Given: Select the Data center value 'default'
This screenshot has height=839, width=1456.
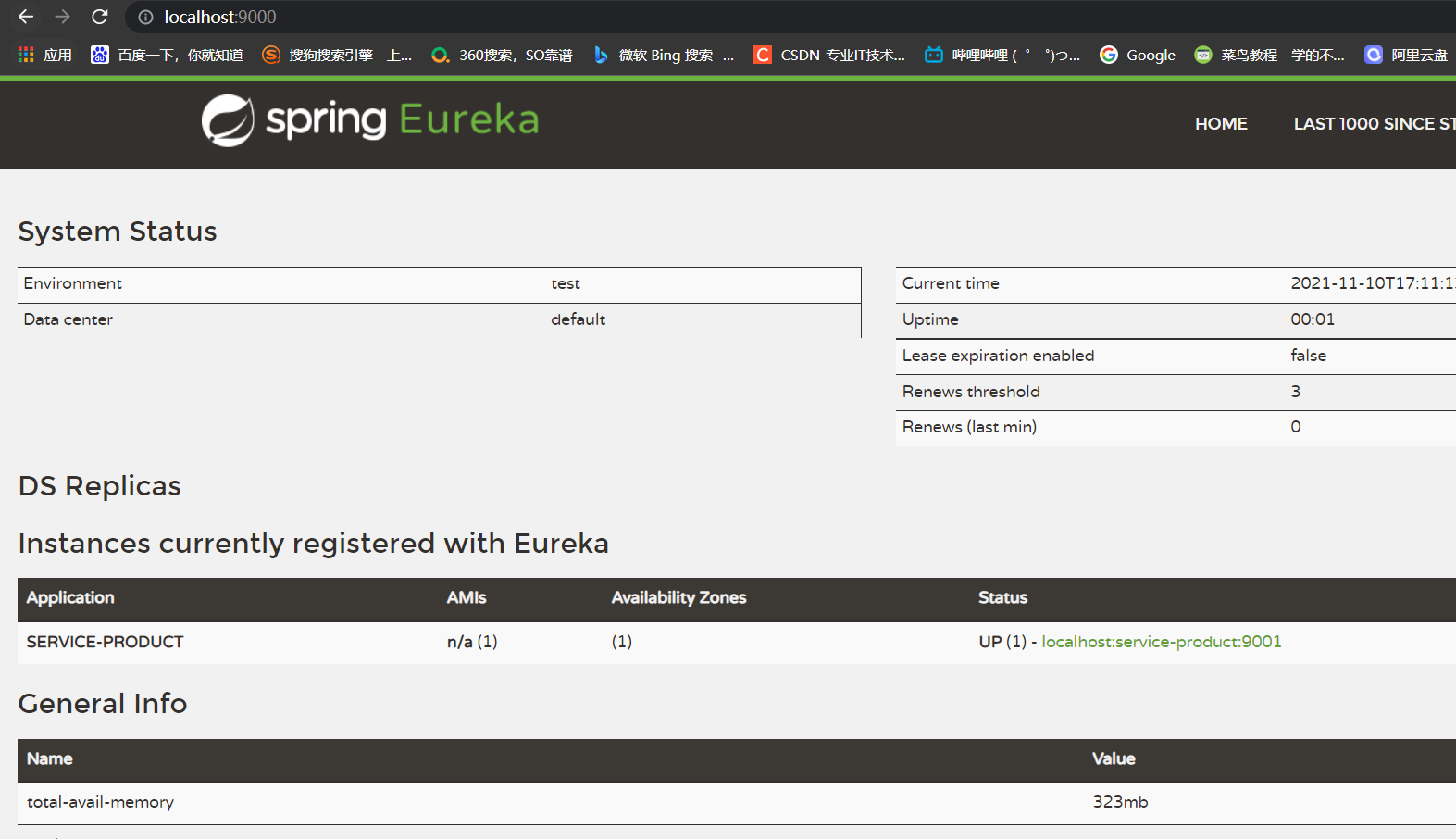Looking at the screenshot, I should click(578, 319).
